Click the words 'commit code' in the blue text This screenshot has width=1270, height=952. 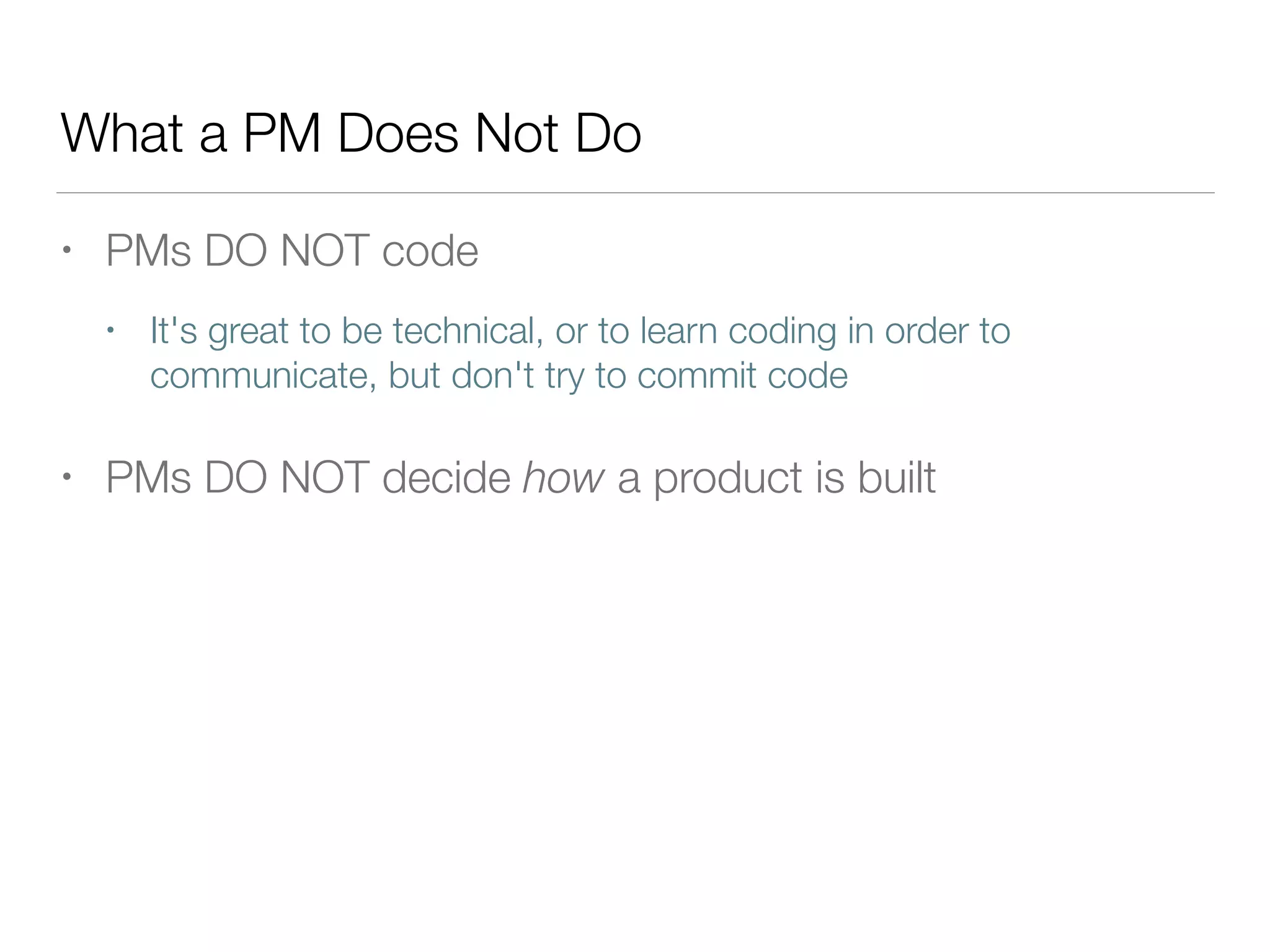[742, 376]
